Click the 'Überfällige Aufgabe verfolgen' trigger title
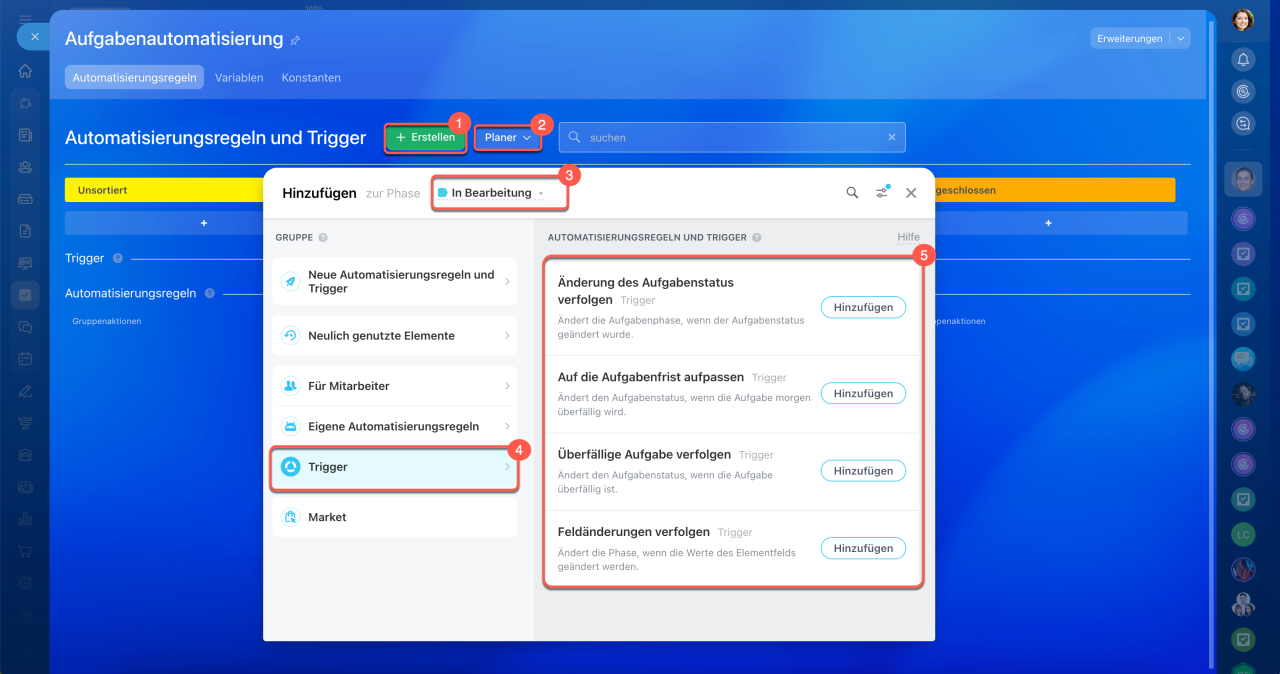 point(645,454)
